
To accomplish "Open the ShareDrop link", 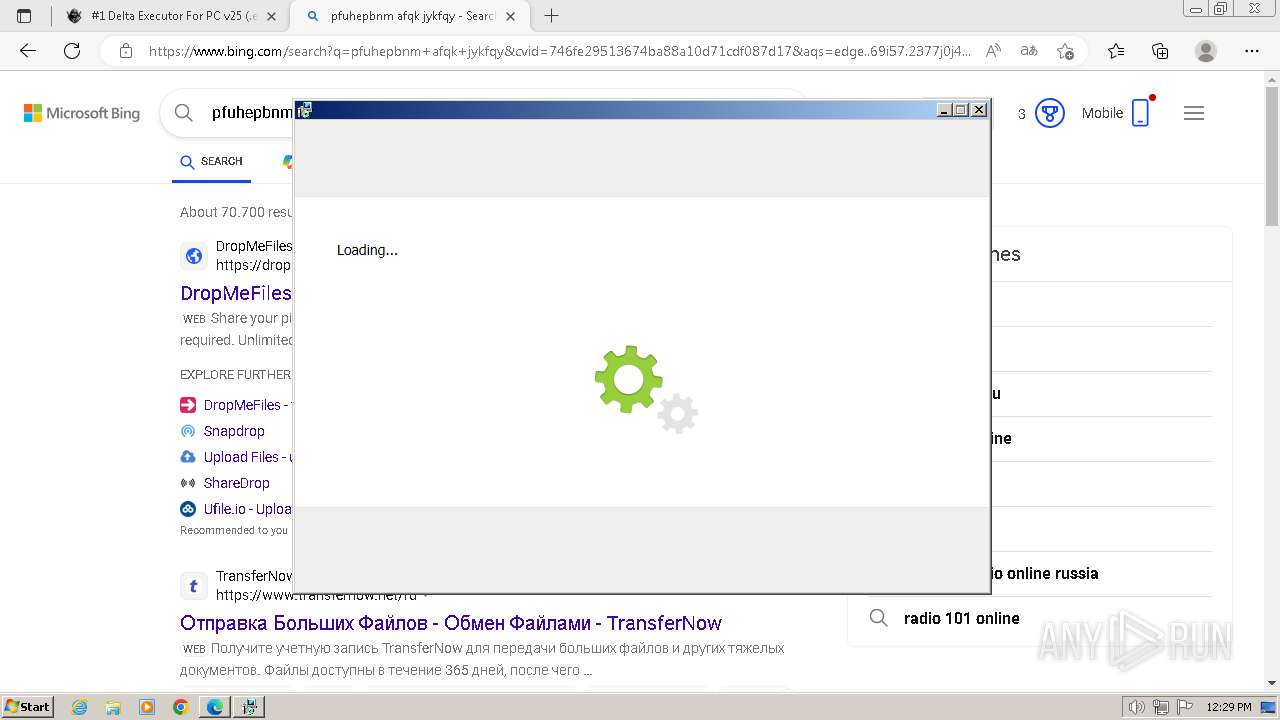I will (236, 483).
